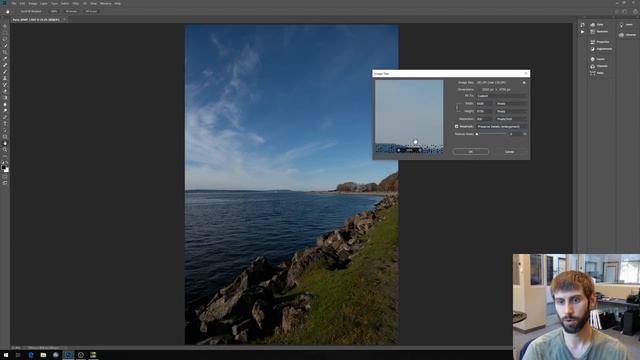
Task: Select the Pen tool
Action: click(5, 117)
